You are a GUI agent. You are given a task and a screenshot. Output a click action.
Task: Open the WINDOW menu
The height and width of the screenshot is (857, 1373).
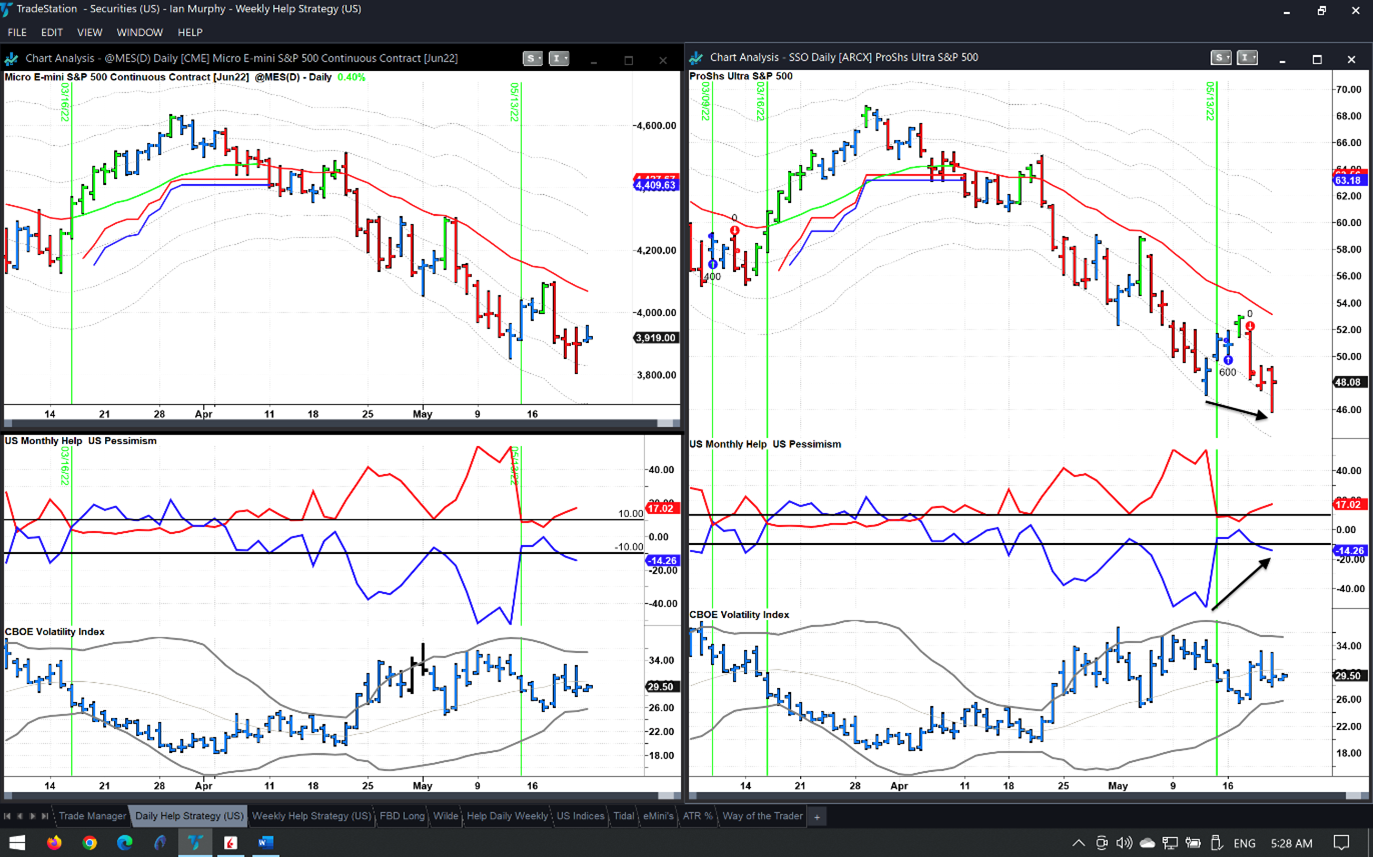pos(139,33)
